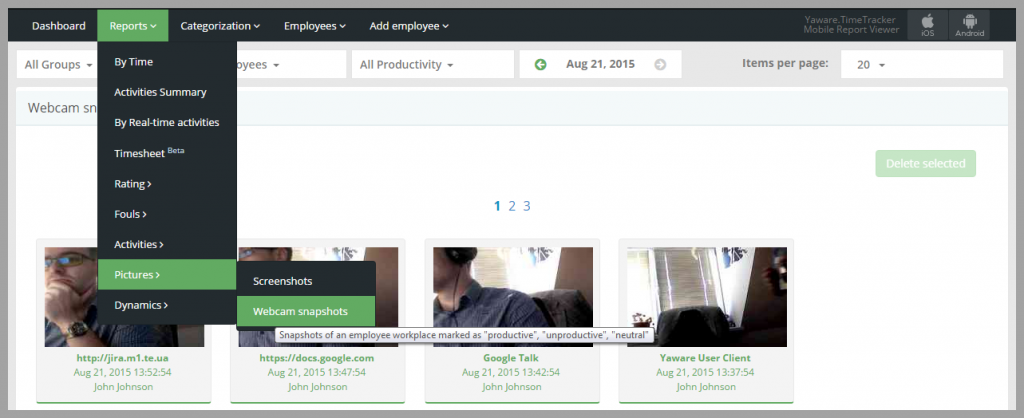
Task: Open the Dashboard tab
Action: (59, 26)
